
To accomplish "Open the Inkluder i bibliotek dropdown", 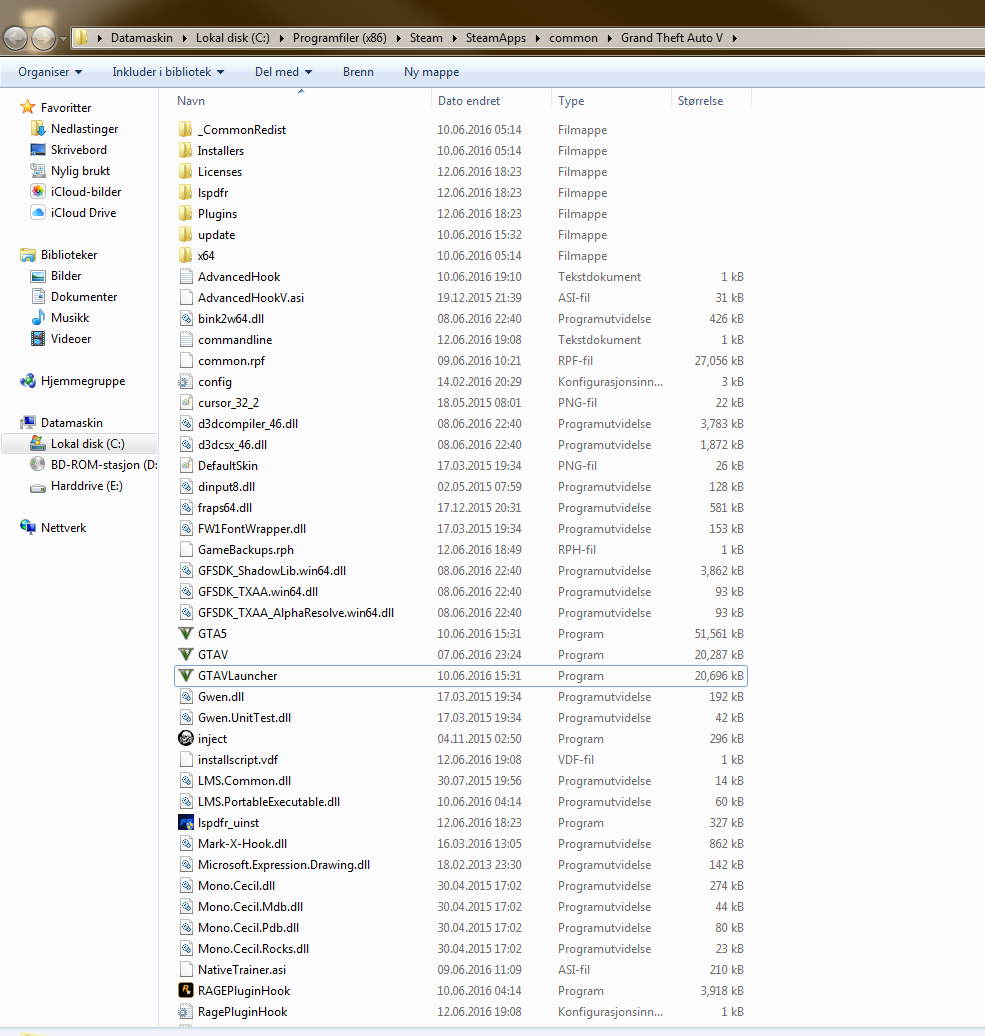I will coord(168,72).
